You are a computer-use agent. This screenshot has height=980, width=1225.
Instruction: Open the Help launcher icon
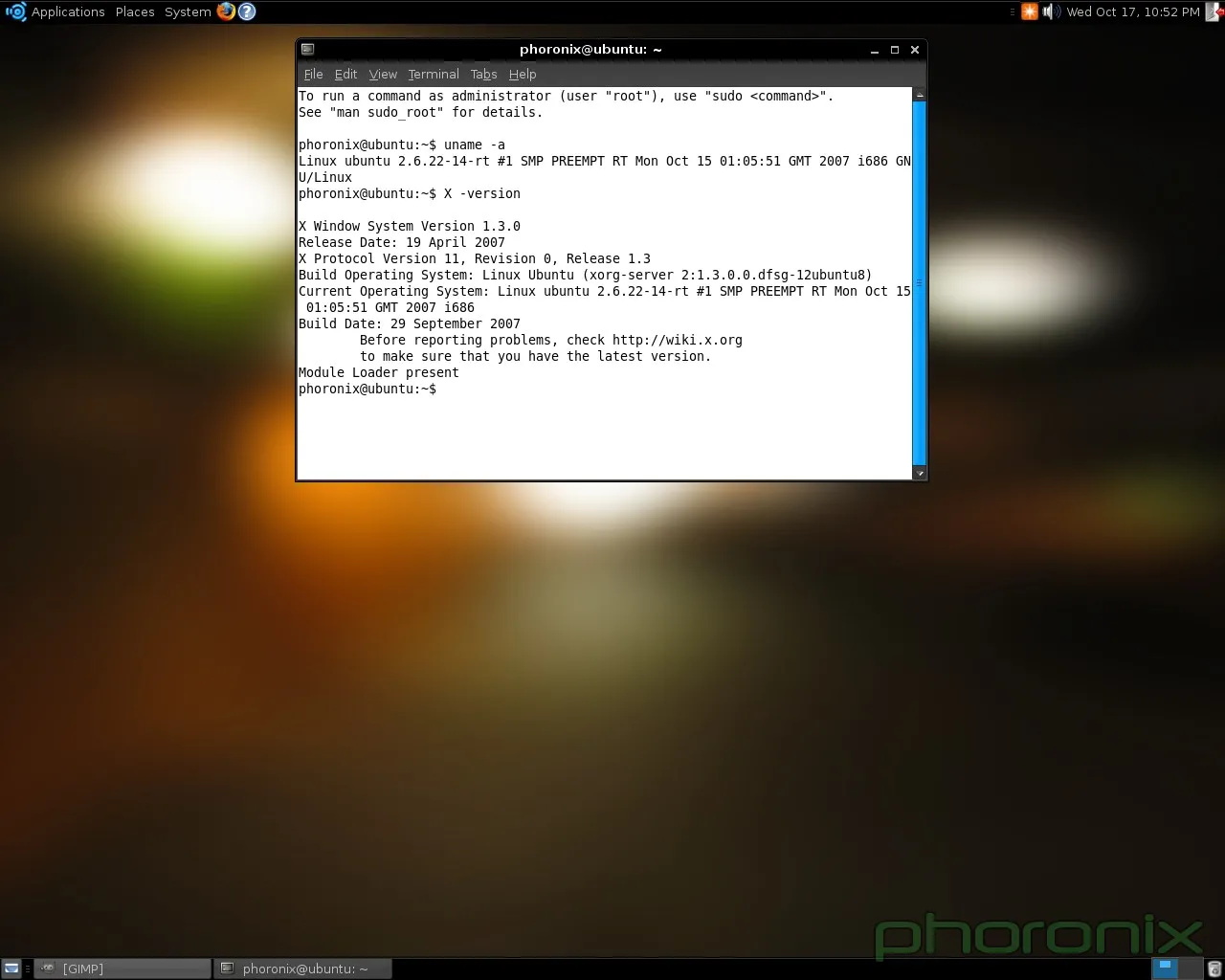[247, 11]
